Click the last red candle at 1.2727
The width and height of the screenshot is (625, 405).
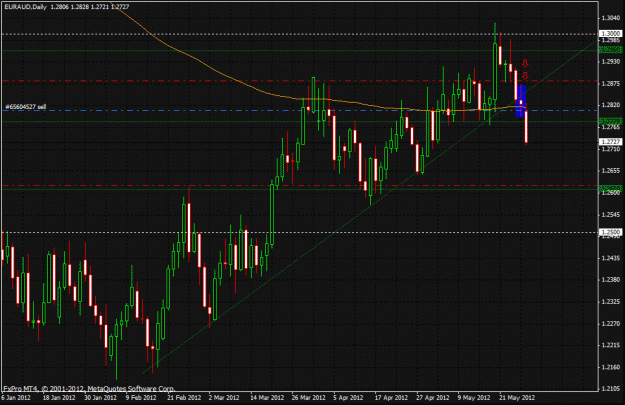click(x=526, y=126)
